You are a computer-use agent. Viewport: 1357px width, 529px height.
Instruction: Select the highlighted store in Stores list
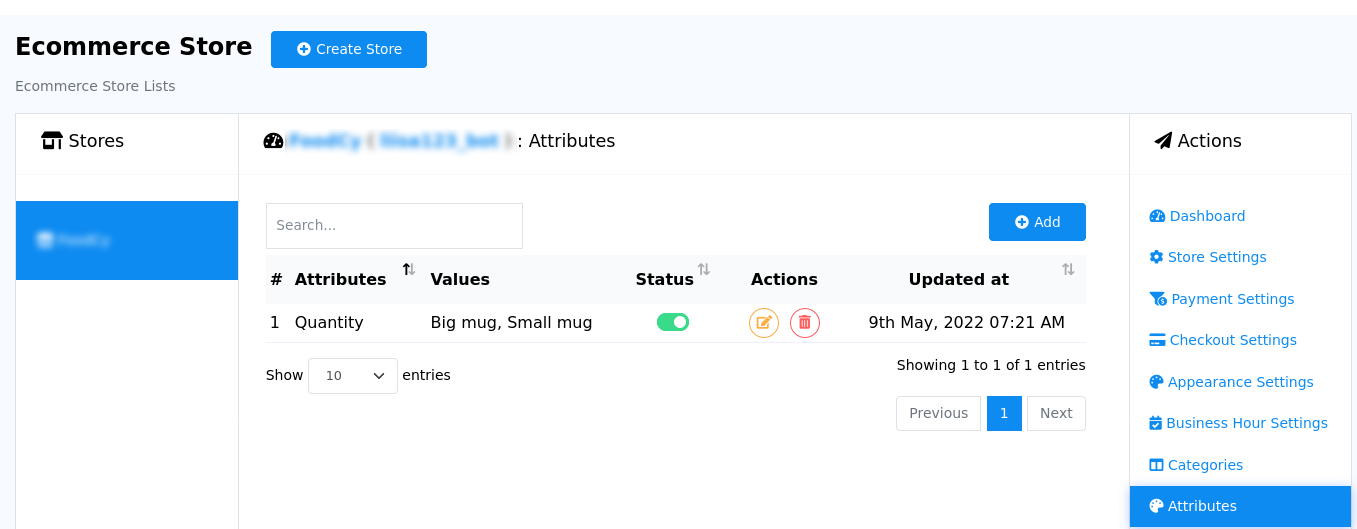pyautogui.click(x=127, y=240)
